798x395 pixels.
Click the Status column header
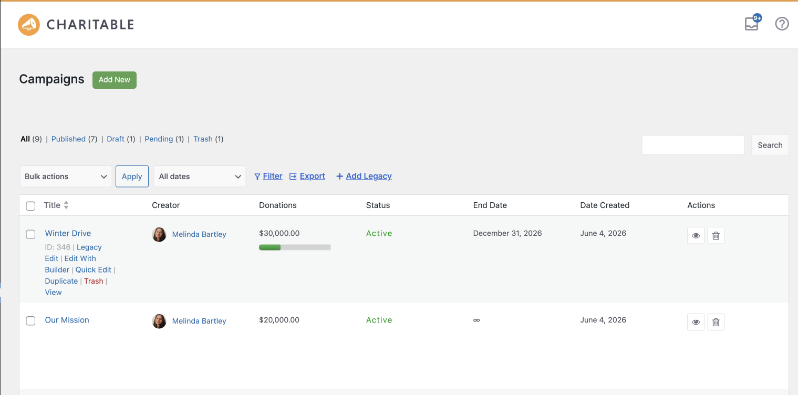coord(378,205)
